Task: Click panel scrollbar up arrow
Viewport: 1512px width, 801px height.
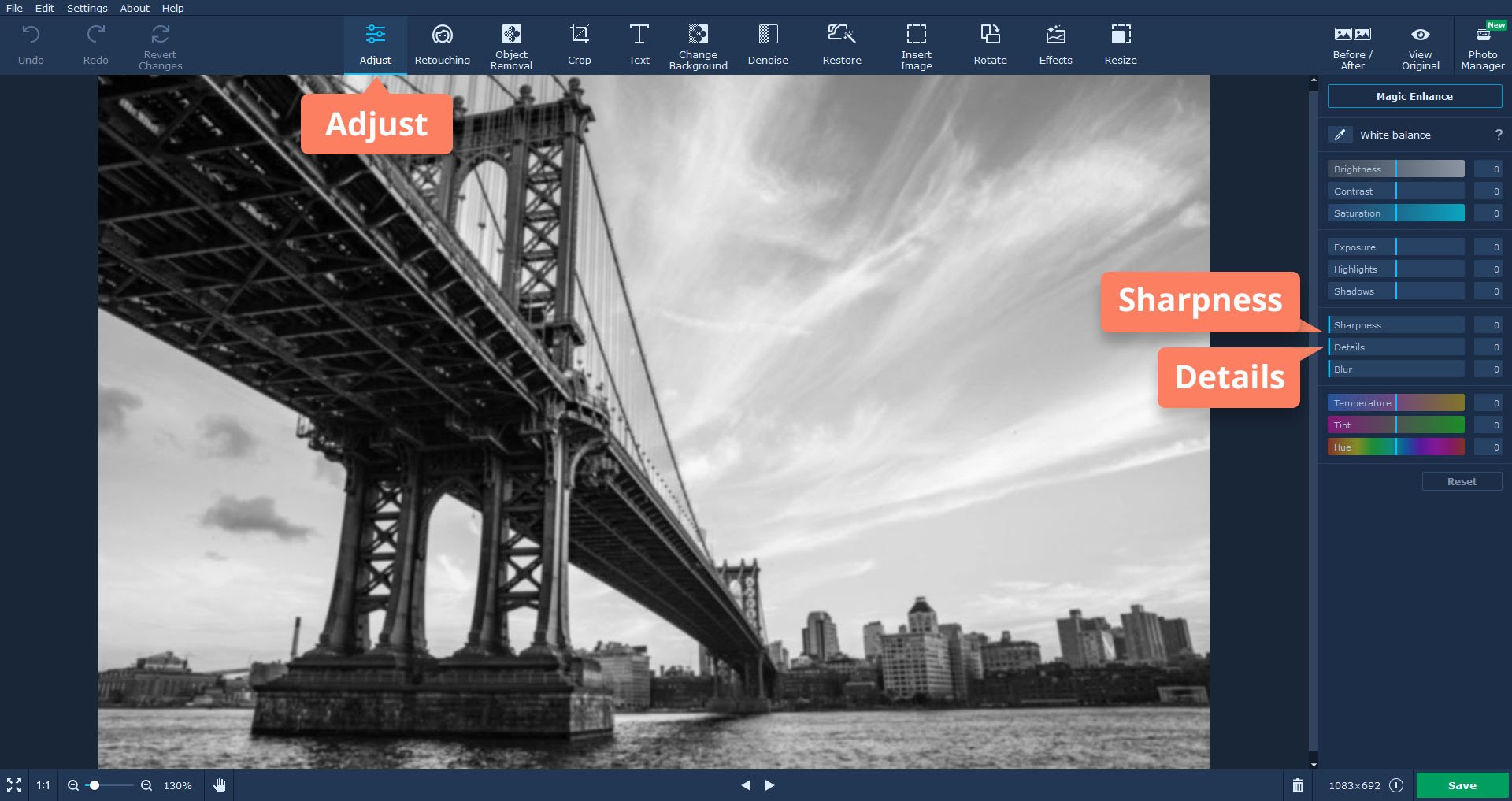Action: [1313, 80]
